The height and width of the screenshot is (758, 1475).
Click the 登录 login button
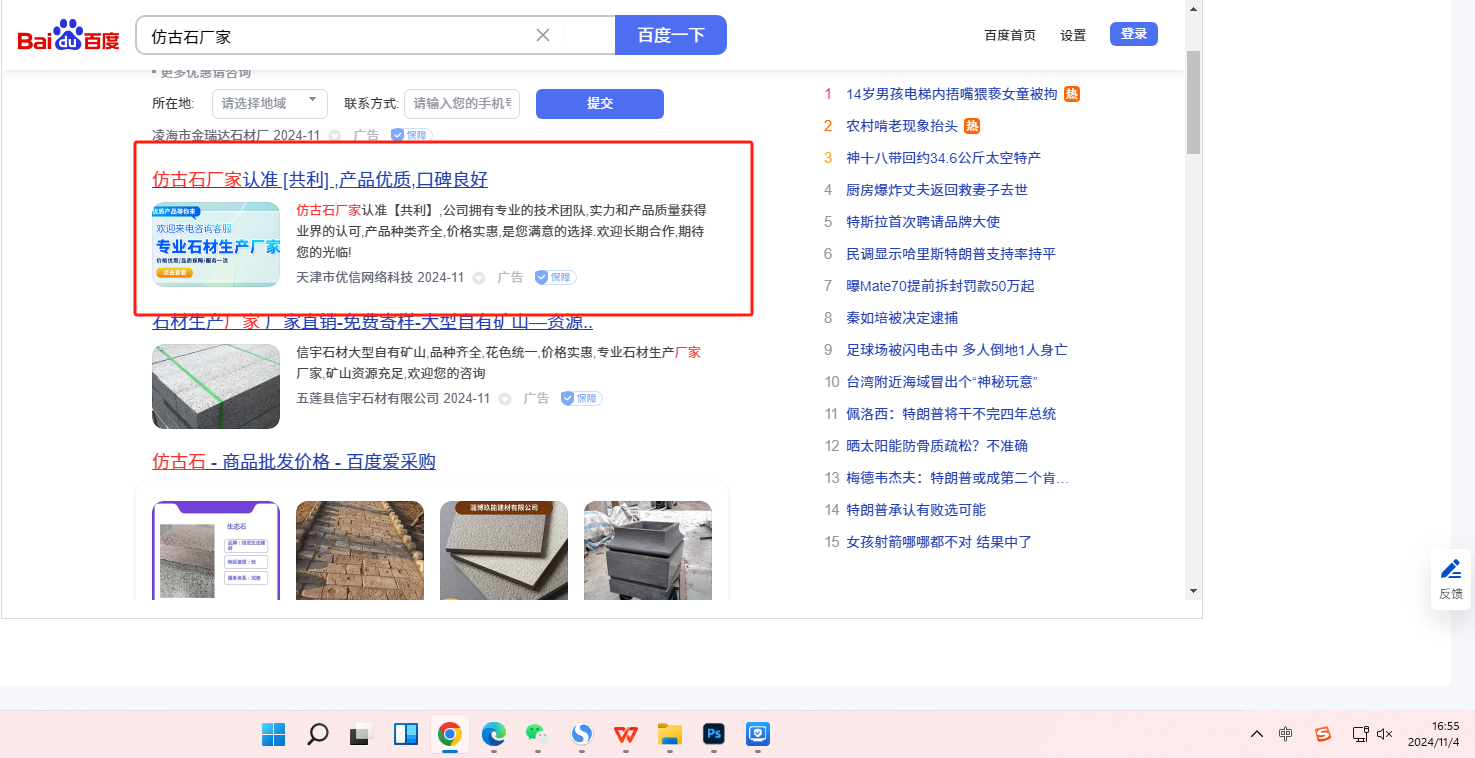click(x=1134, y=34)
